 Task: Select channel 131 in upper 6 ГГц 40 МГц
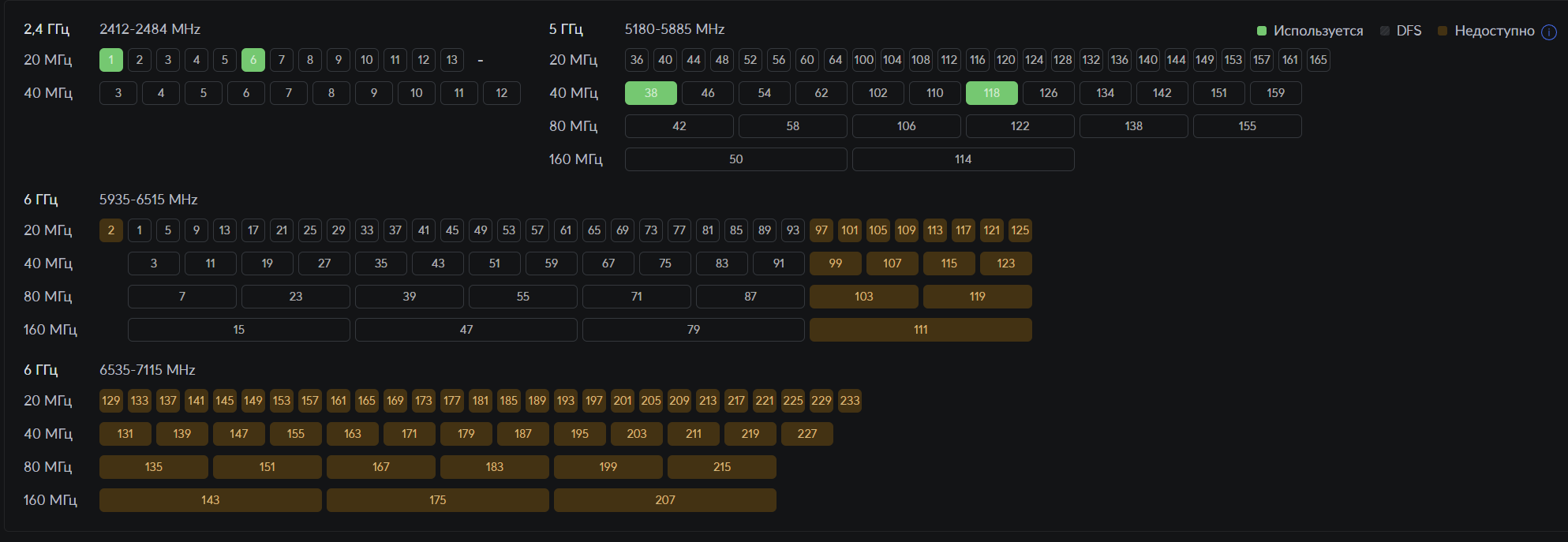pyautogui.click(x=125, y=434)
